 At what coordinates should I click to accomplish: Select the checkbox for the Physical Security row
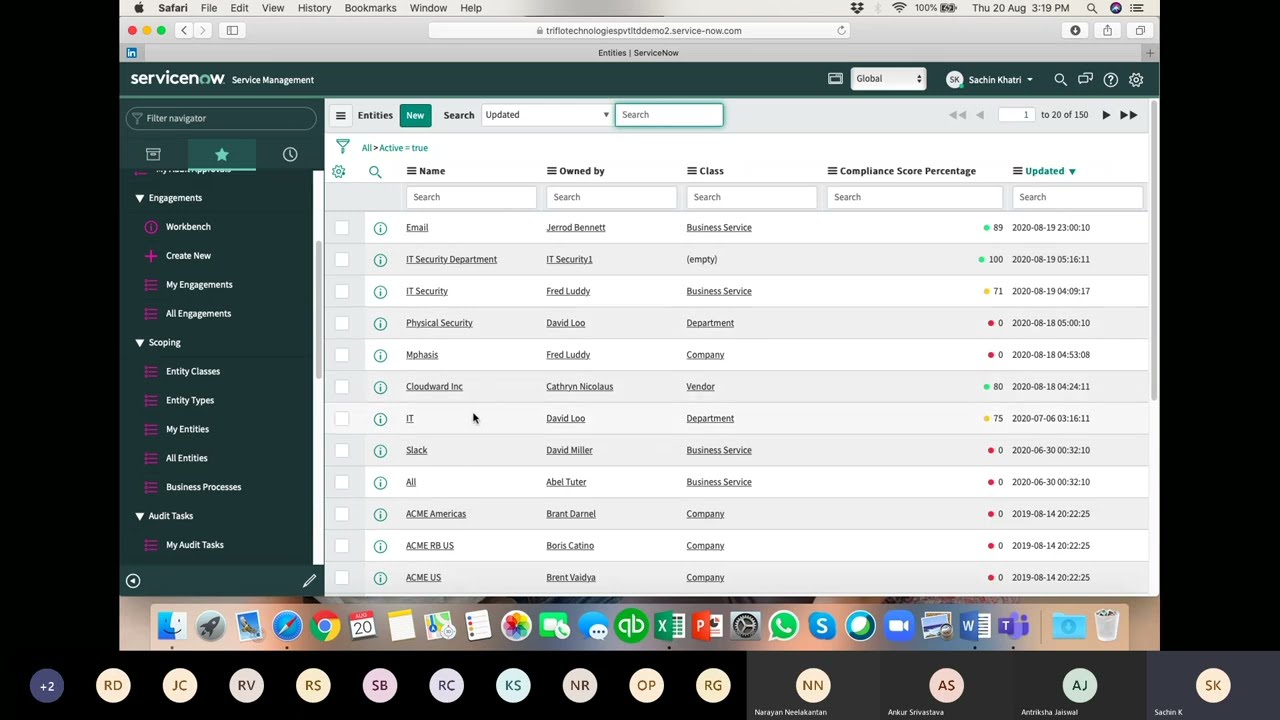[342, 323]
